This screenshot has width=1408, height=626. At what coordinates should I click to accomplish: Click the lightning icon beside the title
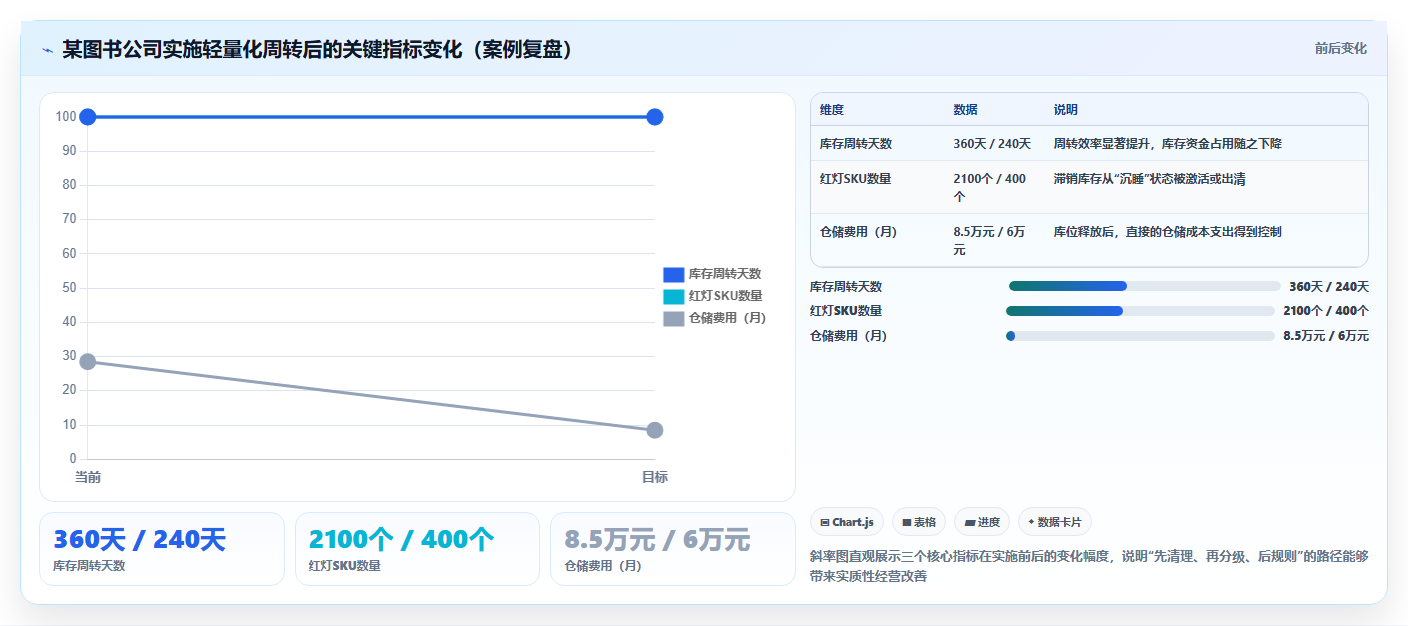(x=48, y=50)
